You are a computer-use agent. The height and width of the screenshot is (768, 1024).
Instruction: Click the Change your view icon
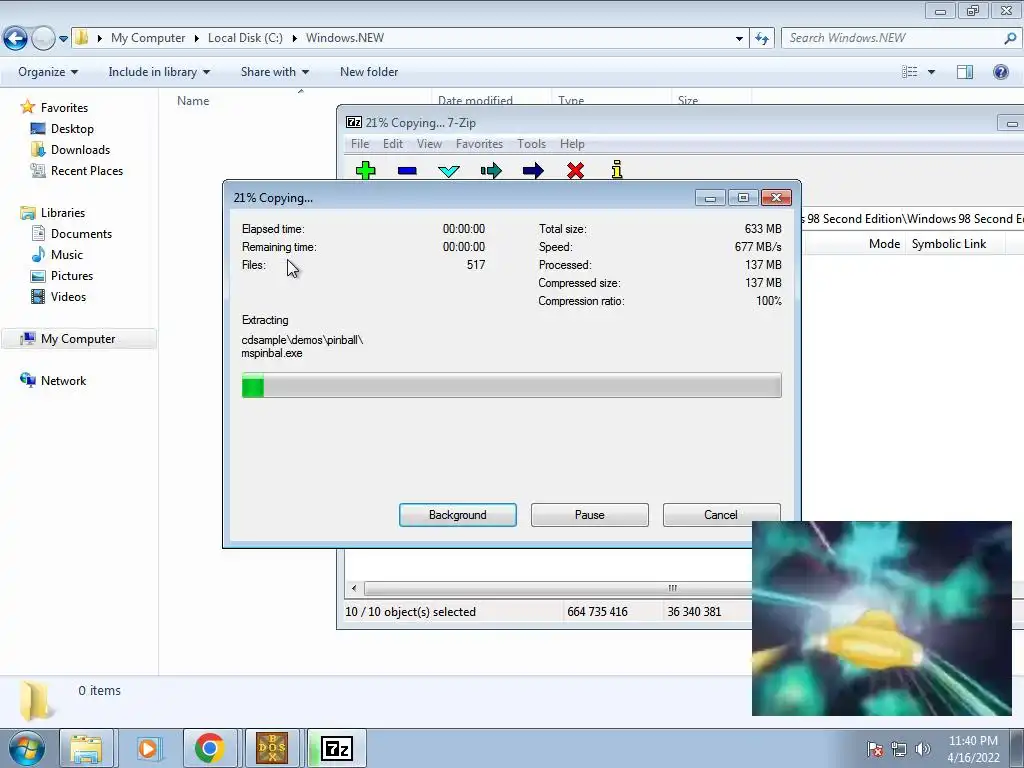point(910,72)
